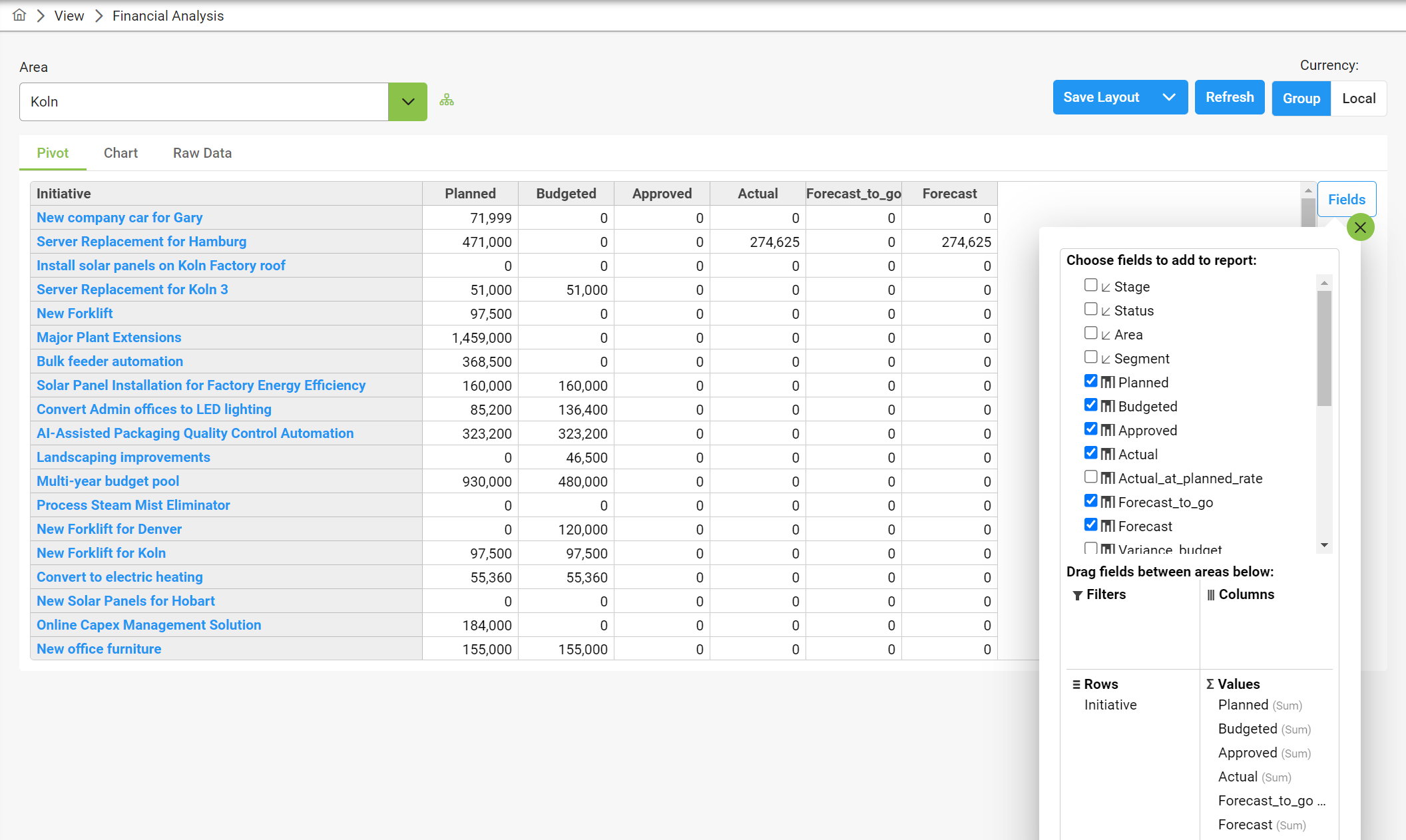
Task: Close the Fields panel with green X
Action: (1360, 228)
